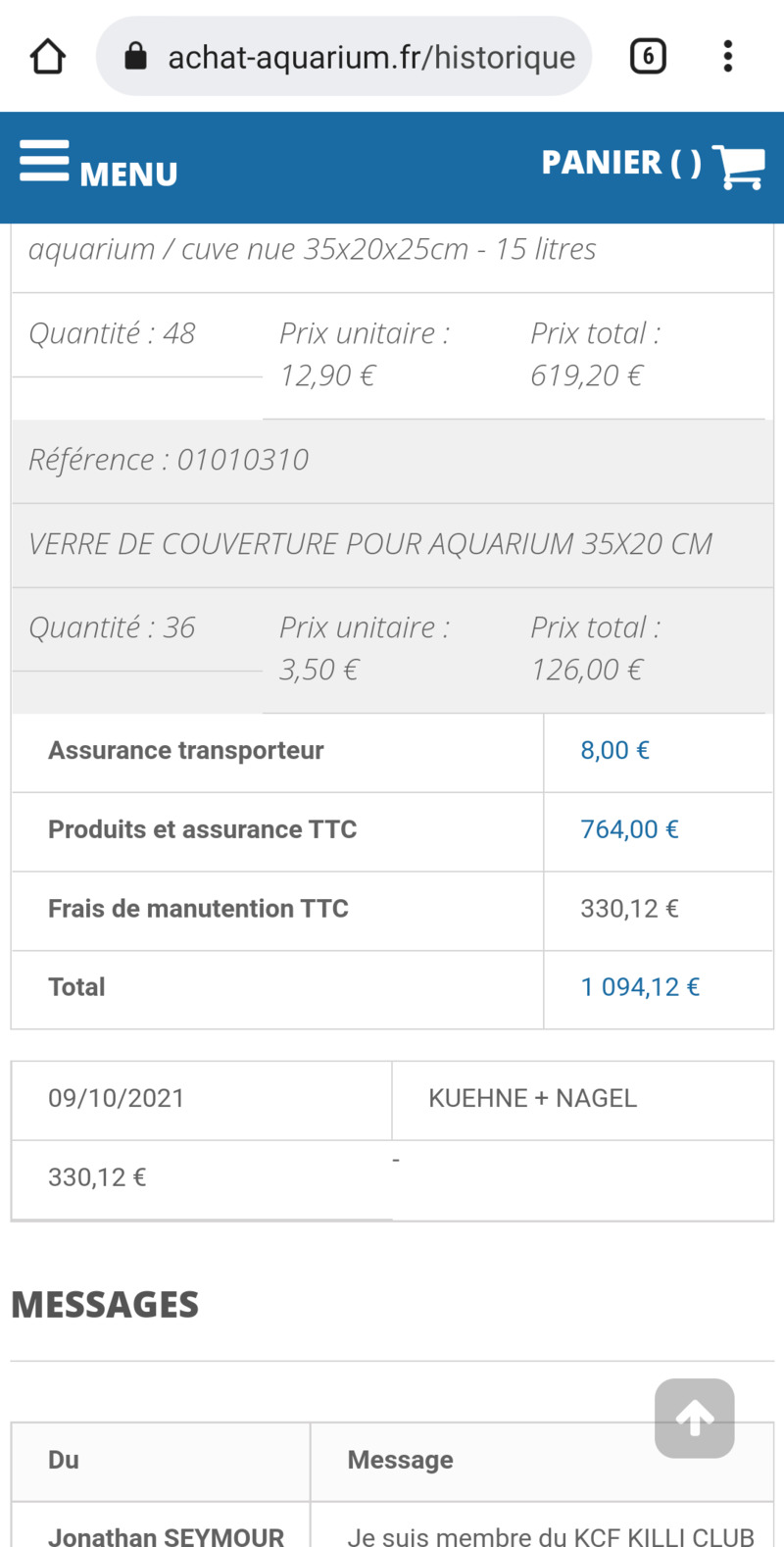This screenshot has width=784, height=1547.
Task: Select the KUEHNE + NAGEL carrier cell
Action: pyautogui.click(x=583, y=1099)
